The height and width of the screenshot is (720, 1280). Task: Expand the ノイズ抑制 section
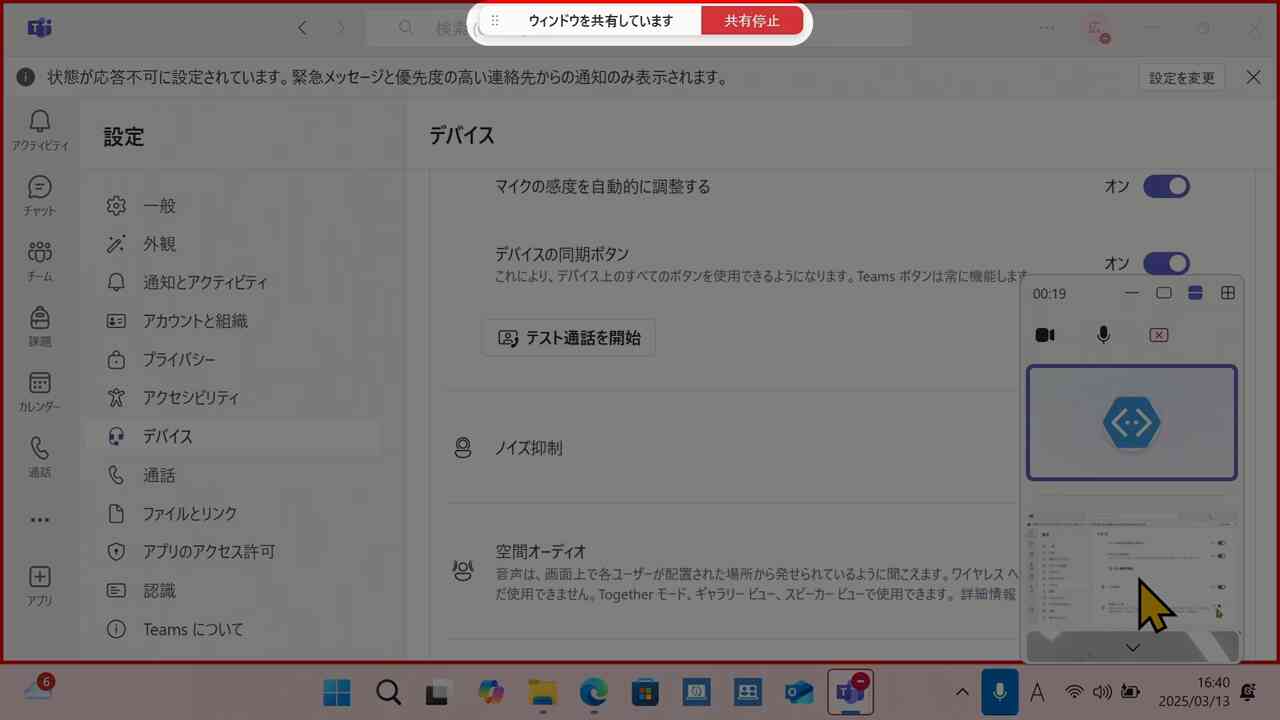click(529, 448)
